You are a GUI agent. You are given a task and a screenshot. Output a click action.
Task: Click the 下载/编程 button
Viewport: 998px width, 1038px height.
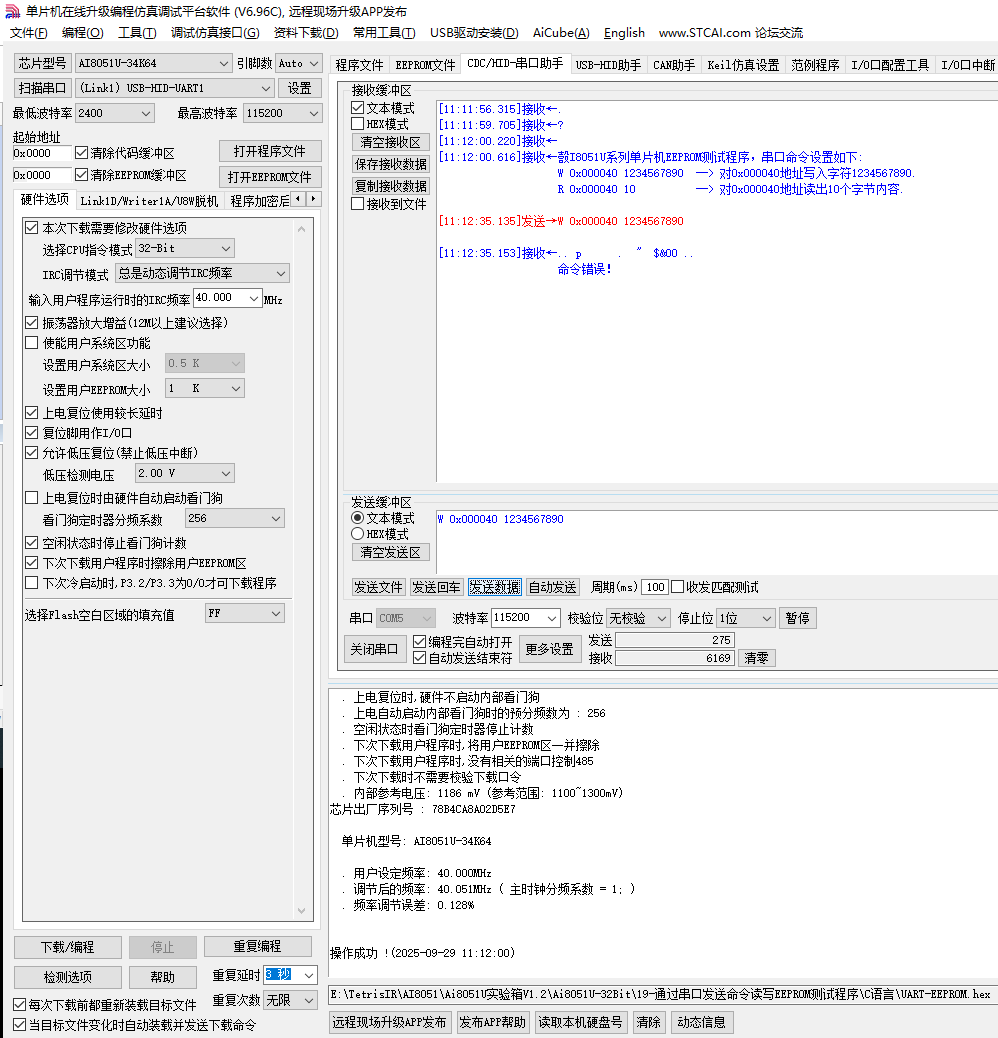point(68,947)
